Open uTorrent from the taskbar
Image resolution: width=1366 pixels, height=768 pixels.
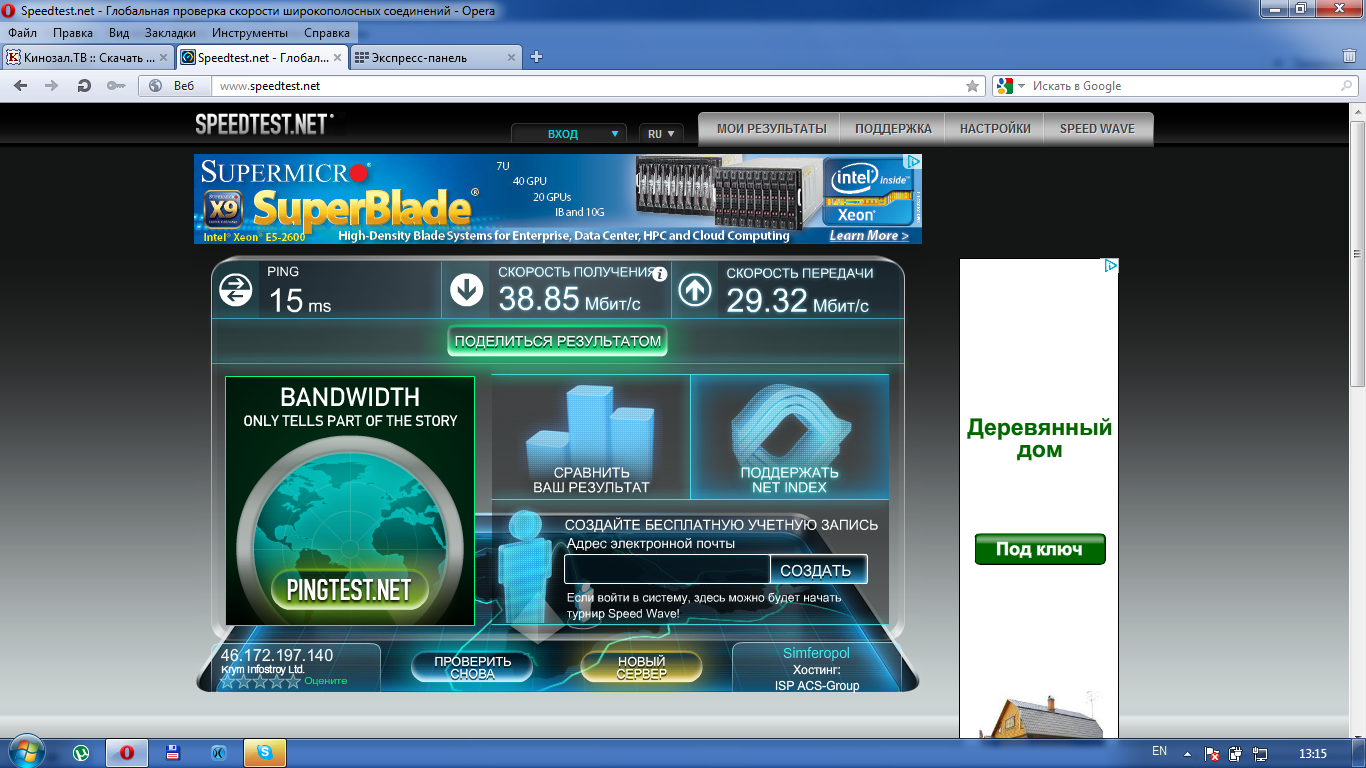[x=82, y=752]
